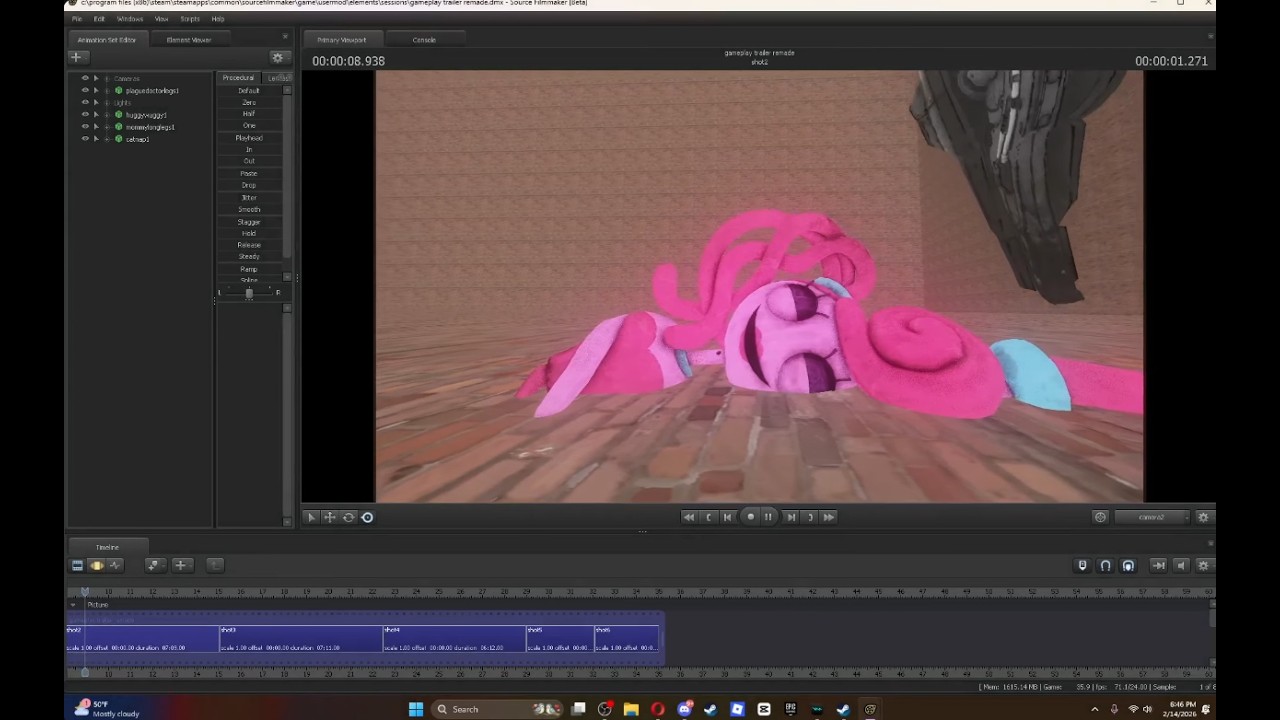The image size is (1280, 720).
Task: Jump to first frame with rewind button
Action: (x=688, y=517)
